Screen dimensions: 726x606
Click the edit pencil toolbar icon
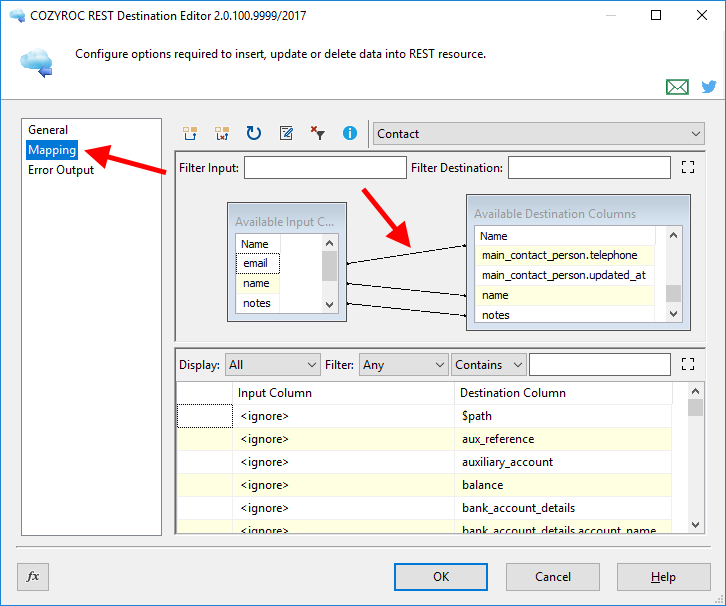tap(286, 133)
